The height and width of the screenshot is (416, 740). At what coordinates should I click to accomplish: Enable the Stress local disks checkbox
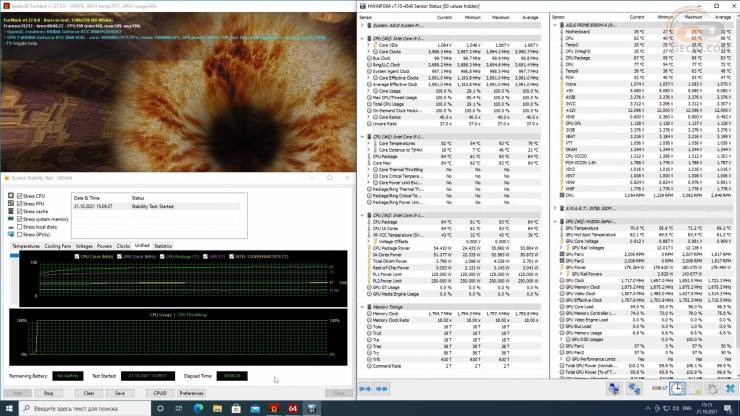tap(19, 227)
